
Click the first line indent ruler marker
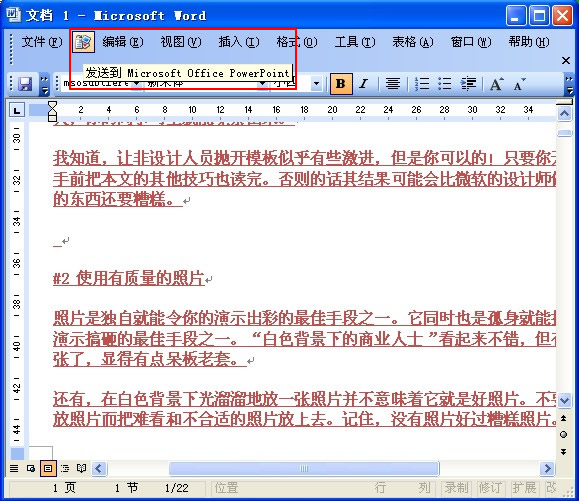tap(52, 104)
